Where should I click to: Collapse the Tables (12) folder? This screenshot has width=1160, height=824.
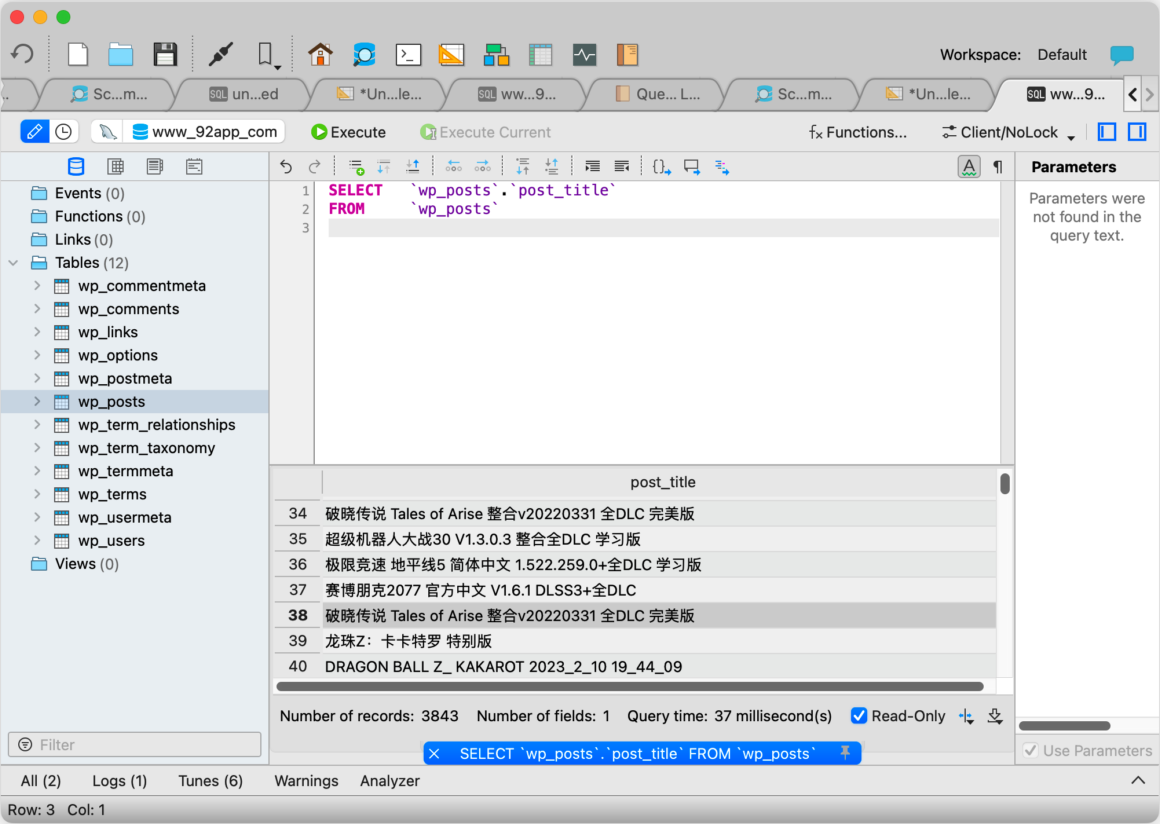point(13,263)
